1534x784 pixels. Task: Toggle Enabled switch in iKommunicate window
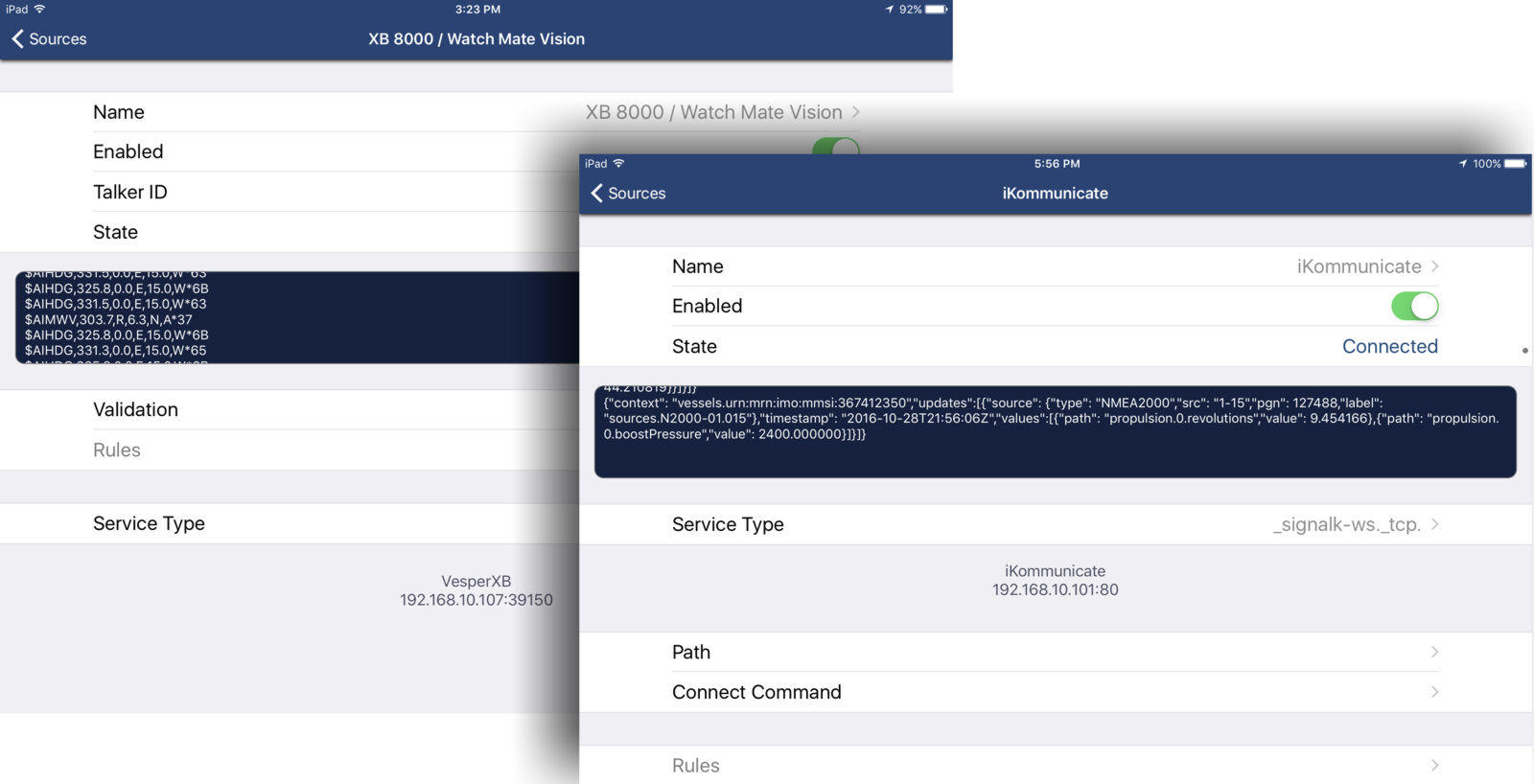[x=1414, y=307]
